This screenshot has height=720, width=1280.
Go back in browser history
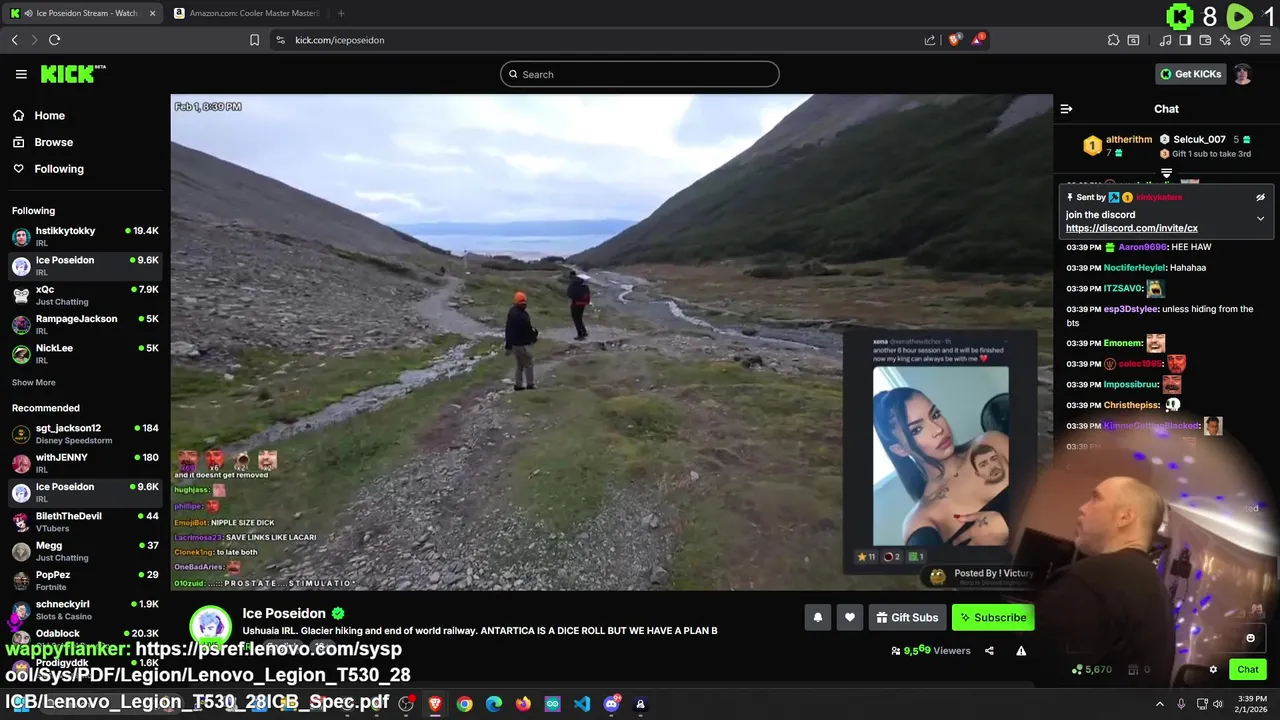click(x=14, y=40)
